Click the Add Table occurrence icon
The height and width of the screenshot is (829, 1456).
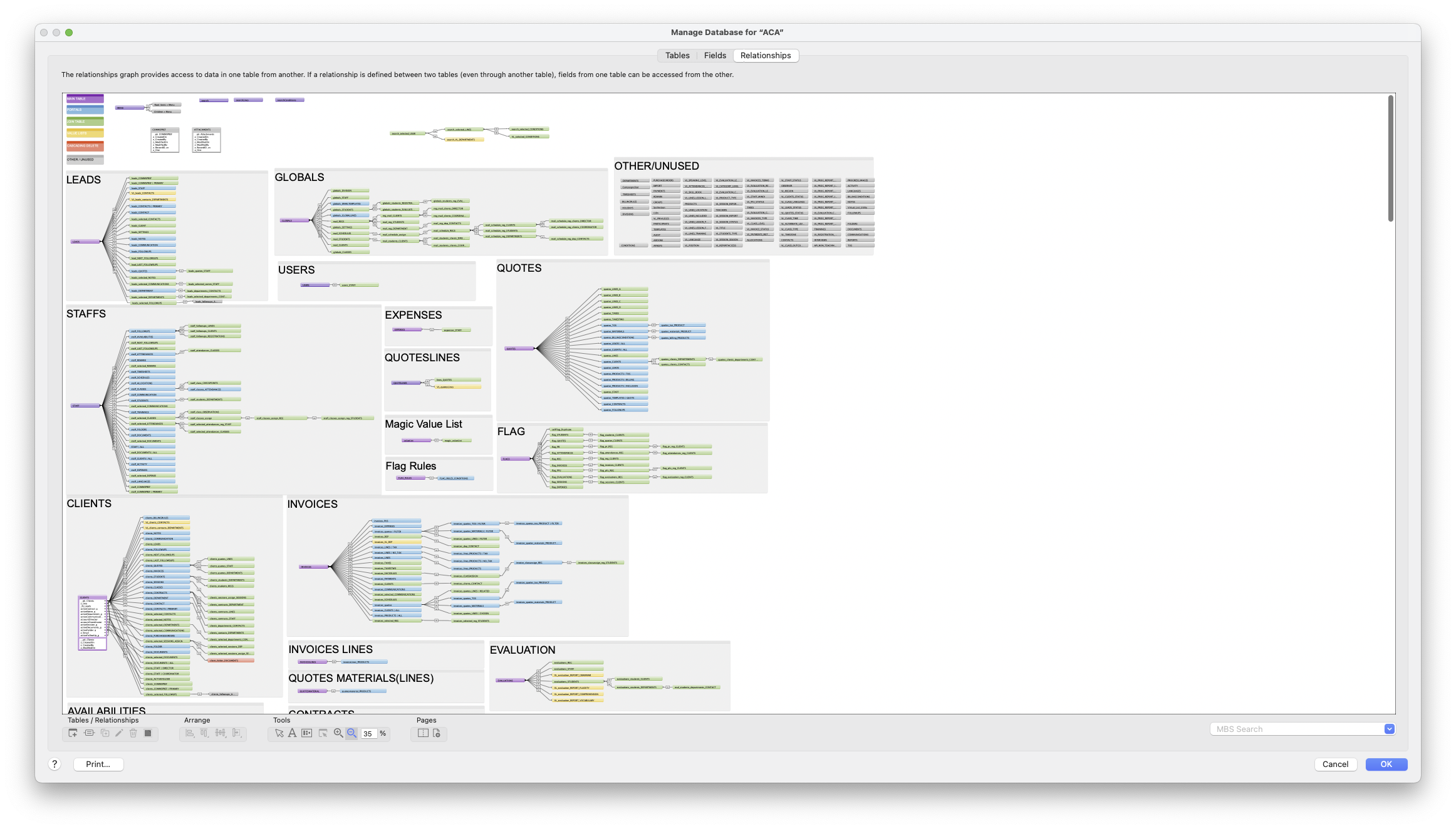73,733
